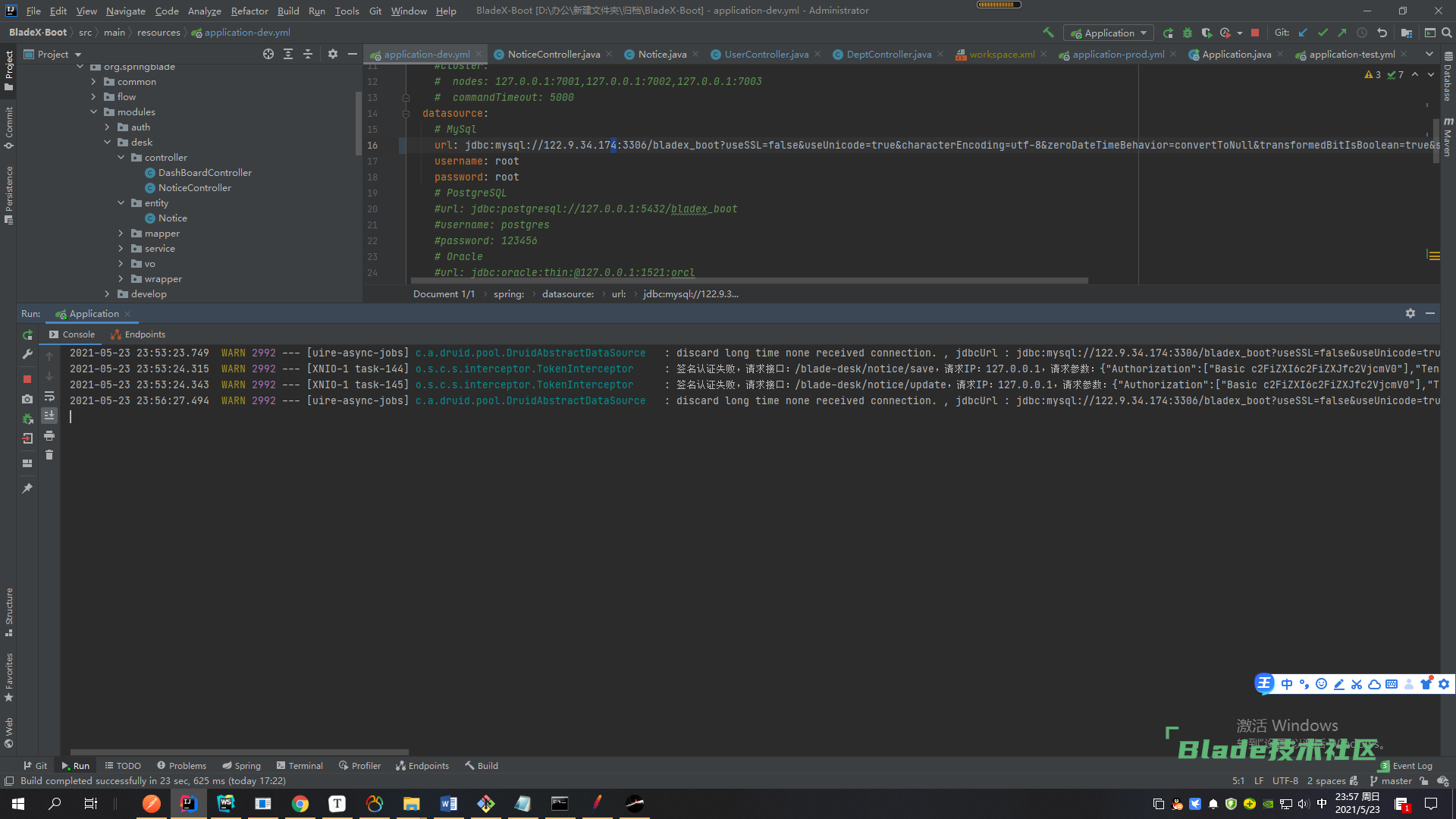Start debugging with the green bug icon
This screenshot has height=819, width=1456.
pos(1187,33)
